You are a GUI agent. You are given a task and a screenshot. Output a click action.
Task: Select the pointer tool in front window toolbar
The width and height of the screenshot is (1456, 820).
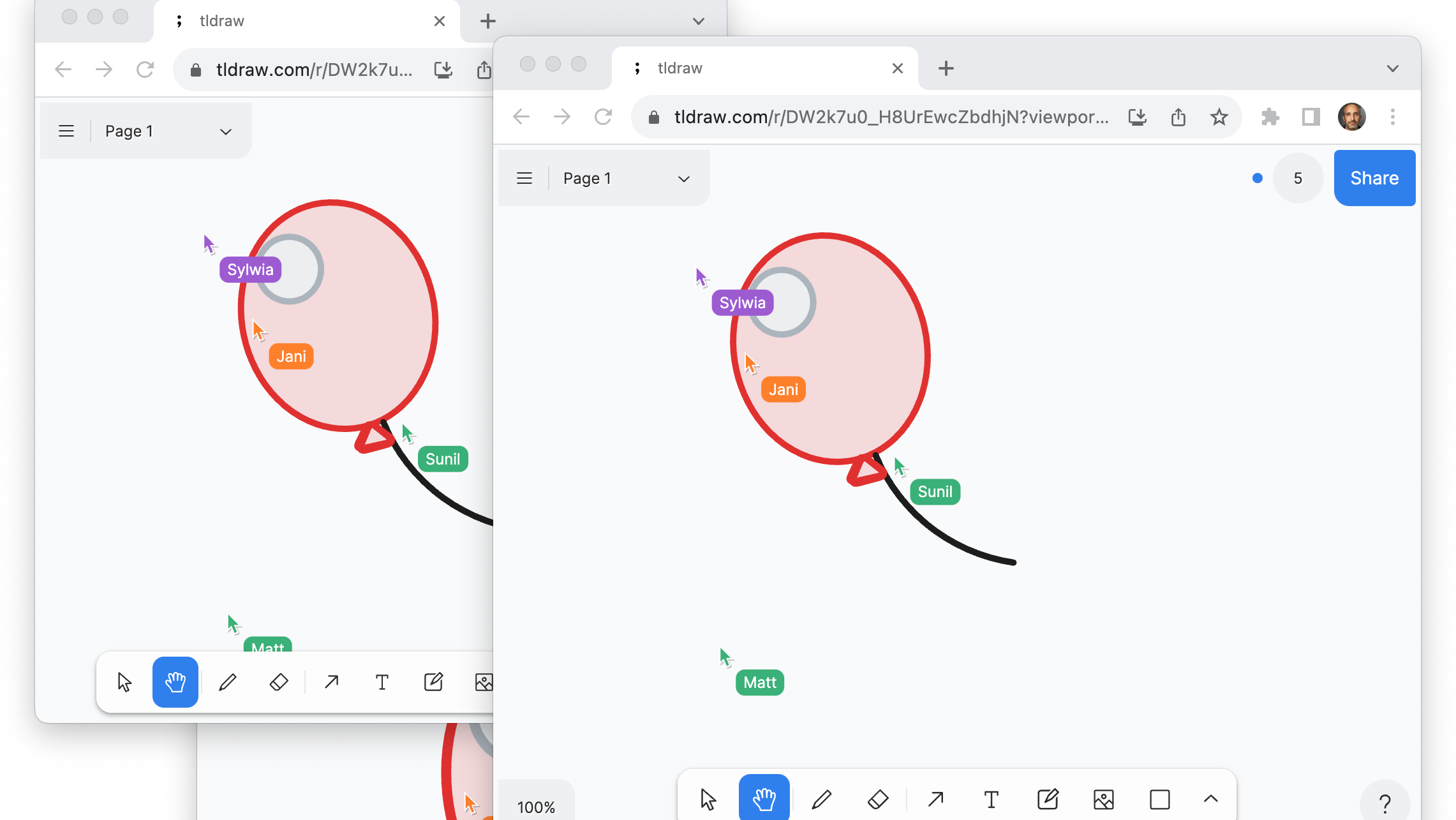click(x=708, y=799)
